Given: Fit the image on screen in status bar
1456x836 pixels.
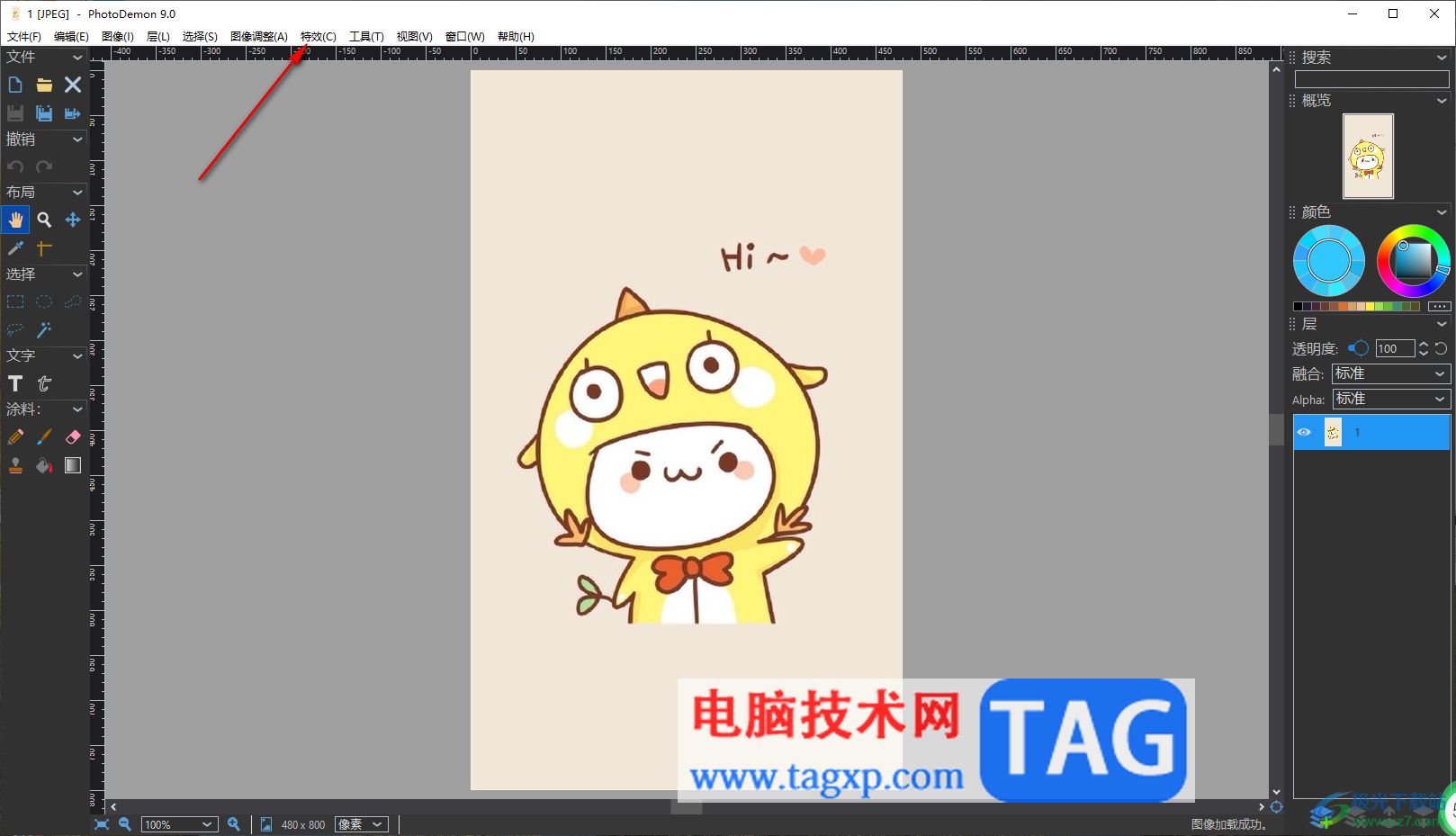Looking at the screenshot, I should 102,824.
